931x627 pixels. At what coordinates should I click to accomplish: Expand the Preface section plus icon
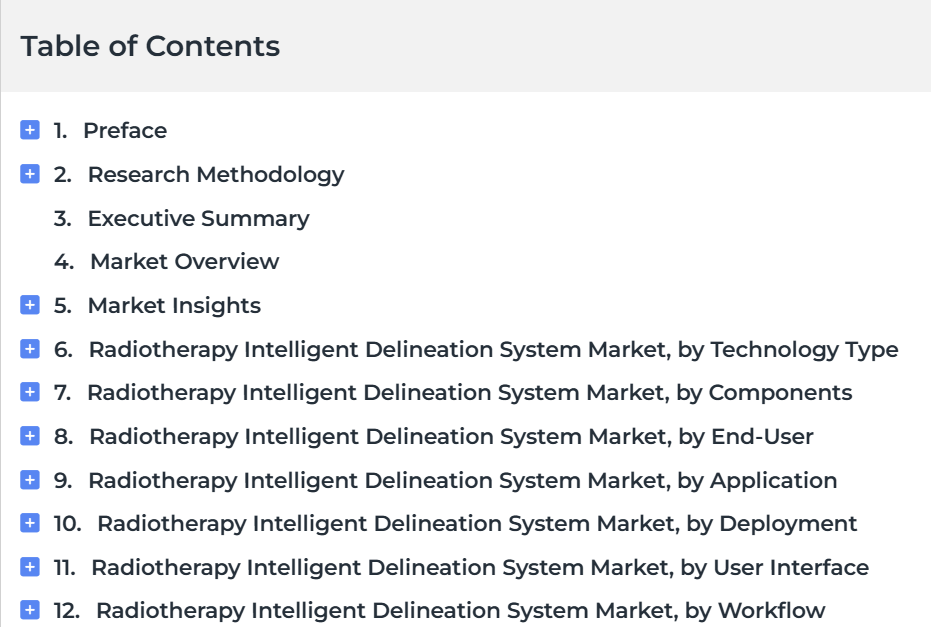30,130
